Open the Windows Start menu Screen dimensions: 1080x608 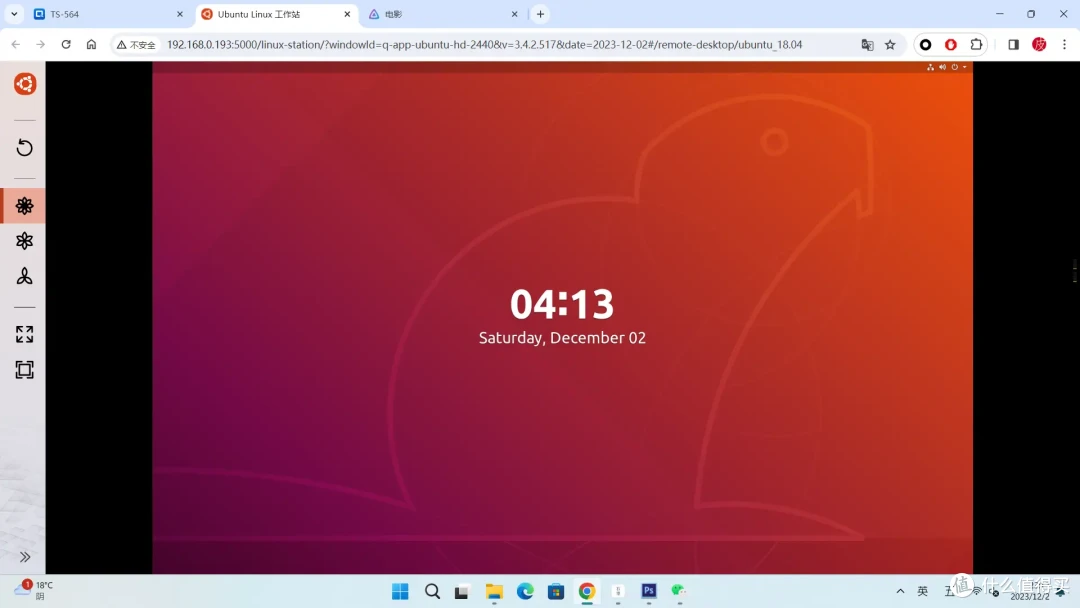[400, 591]
